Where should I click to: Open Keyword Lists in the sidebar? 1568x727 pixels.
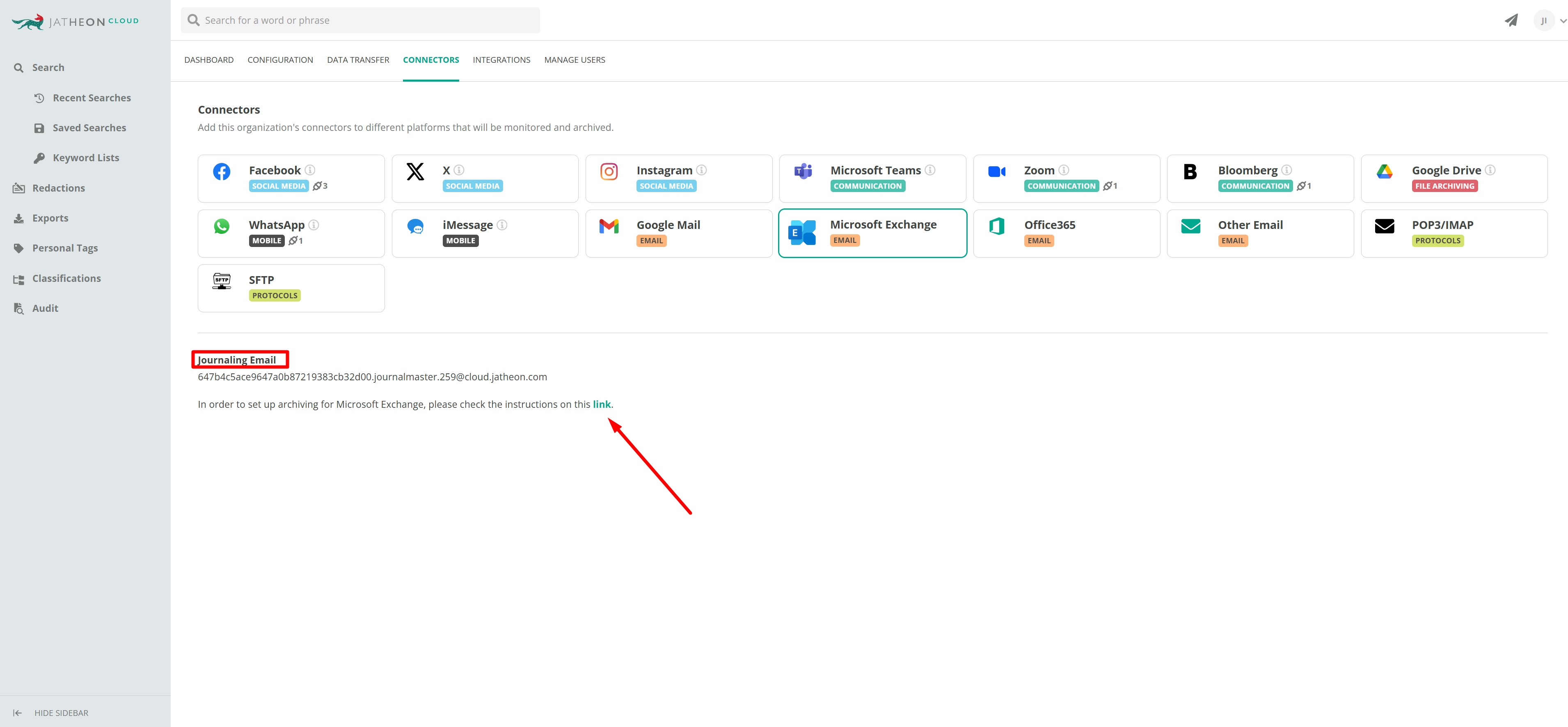click(x=86, y=158)
